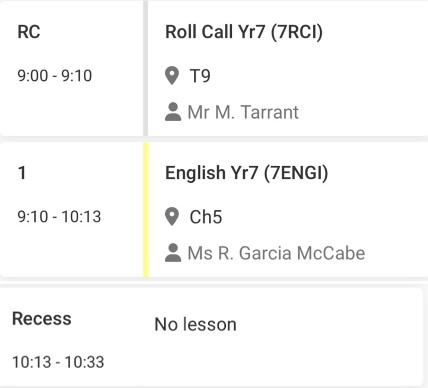Select teacher name Ms R. Garcia McCabe
The image size is (428, 388).
coord(276,253)
